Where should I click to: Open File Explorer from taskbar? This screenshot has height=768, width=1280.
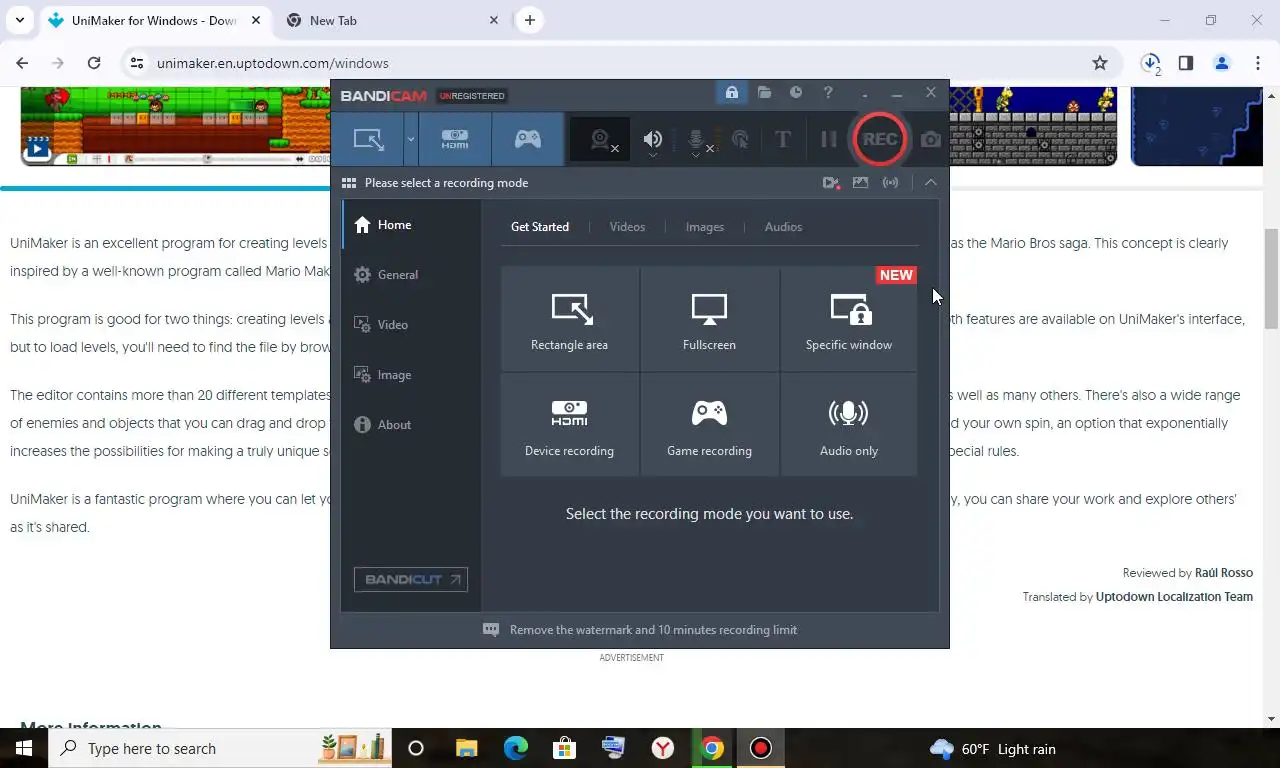[467, 748]
